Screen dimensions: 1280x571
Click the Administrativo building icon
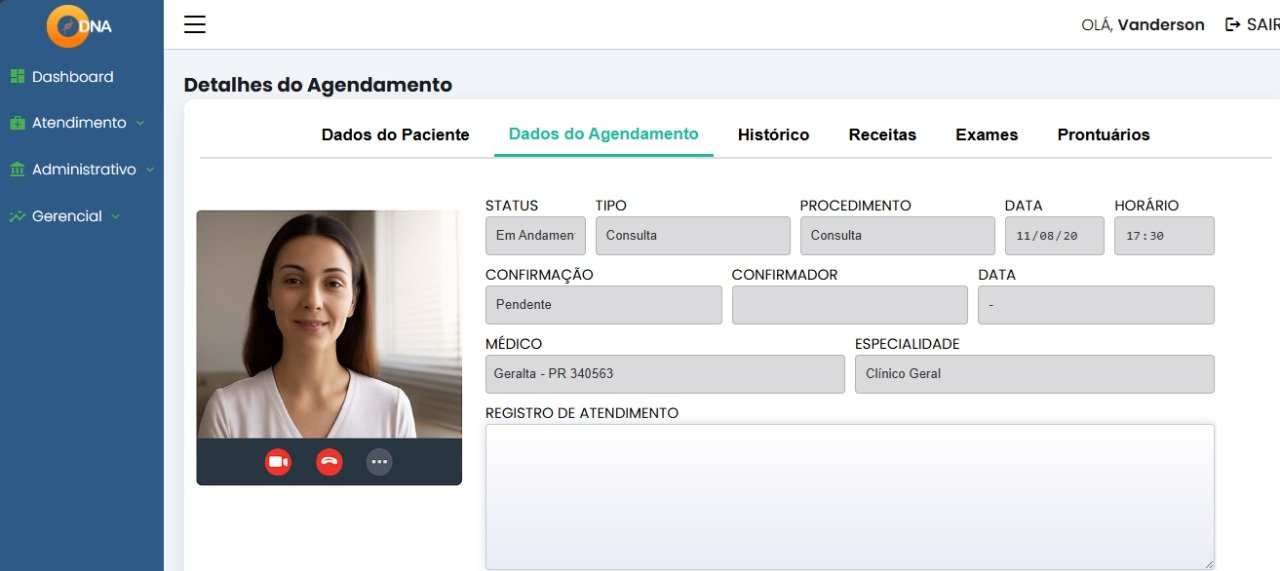(x=17, y=170)
